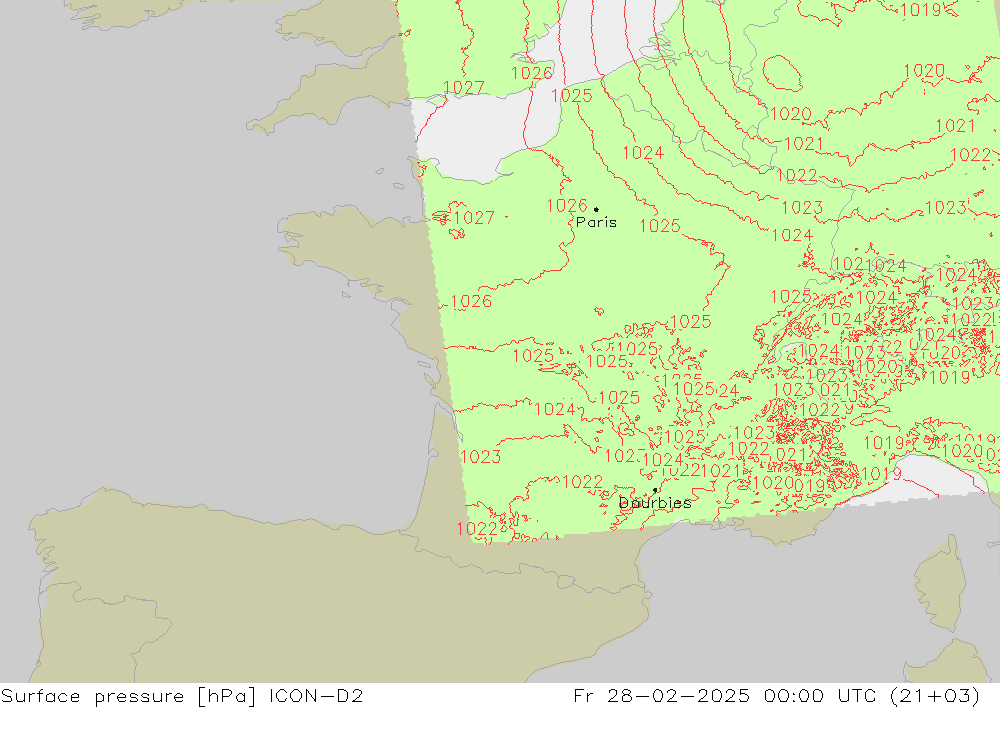Click the Dourbies city label
Screen dimensions: 1000x733
(655, 503)
